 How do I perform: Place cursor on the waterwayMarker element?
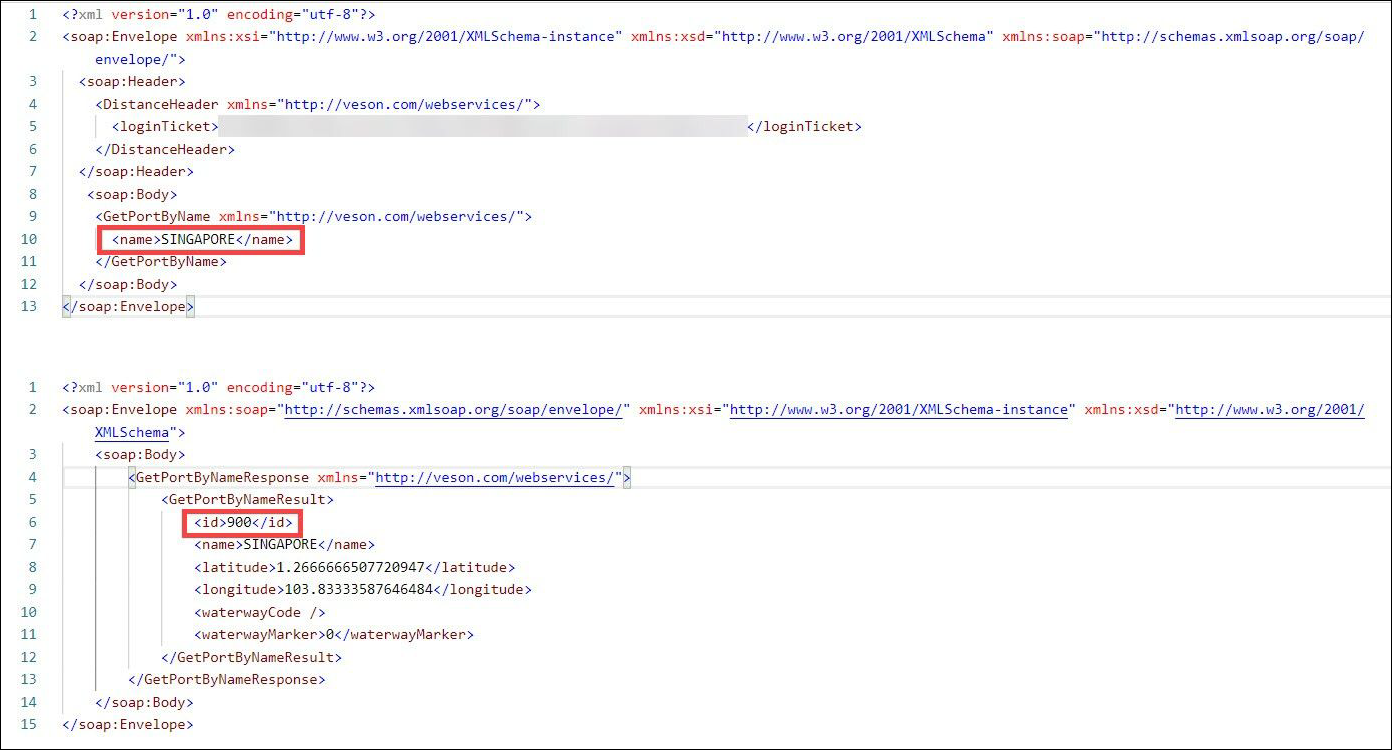(334, 635)
